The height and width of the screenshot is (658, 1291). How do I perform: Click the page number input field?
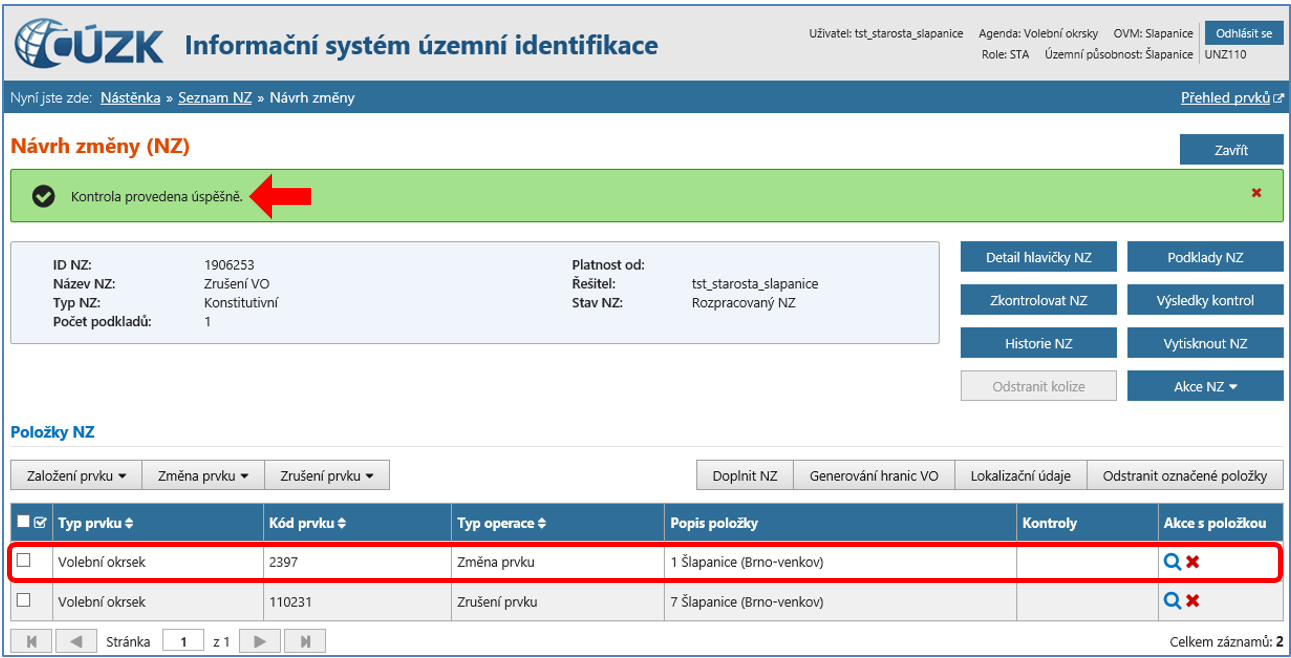(183, 641)
